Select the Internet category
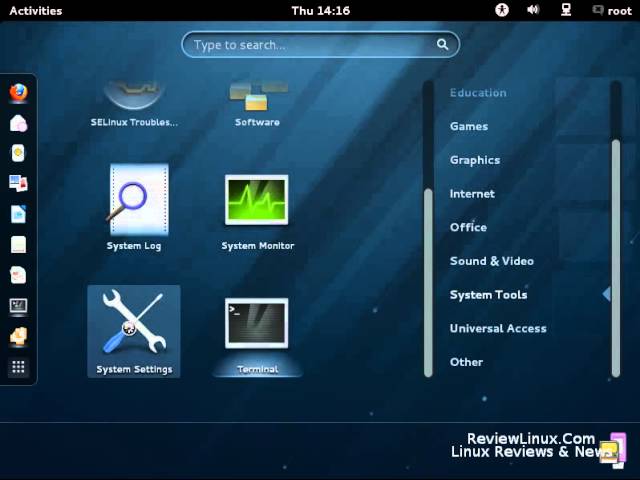This screenshot has height=480, width=640. [x=472, y=193]
